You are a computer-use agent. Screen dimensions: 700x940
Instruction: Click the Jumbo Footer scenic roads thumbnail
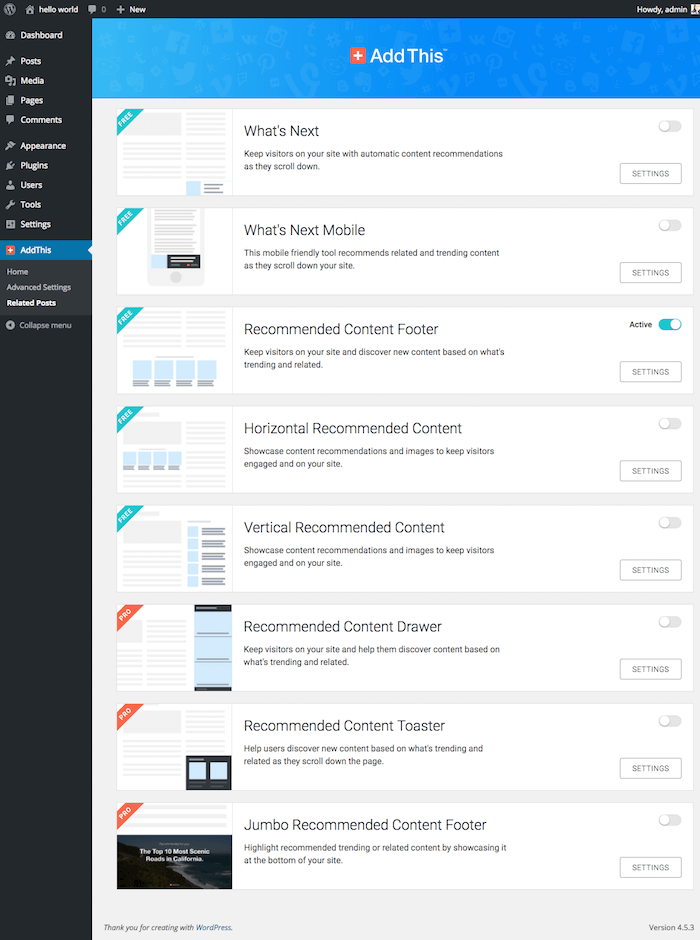(174, 846)
